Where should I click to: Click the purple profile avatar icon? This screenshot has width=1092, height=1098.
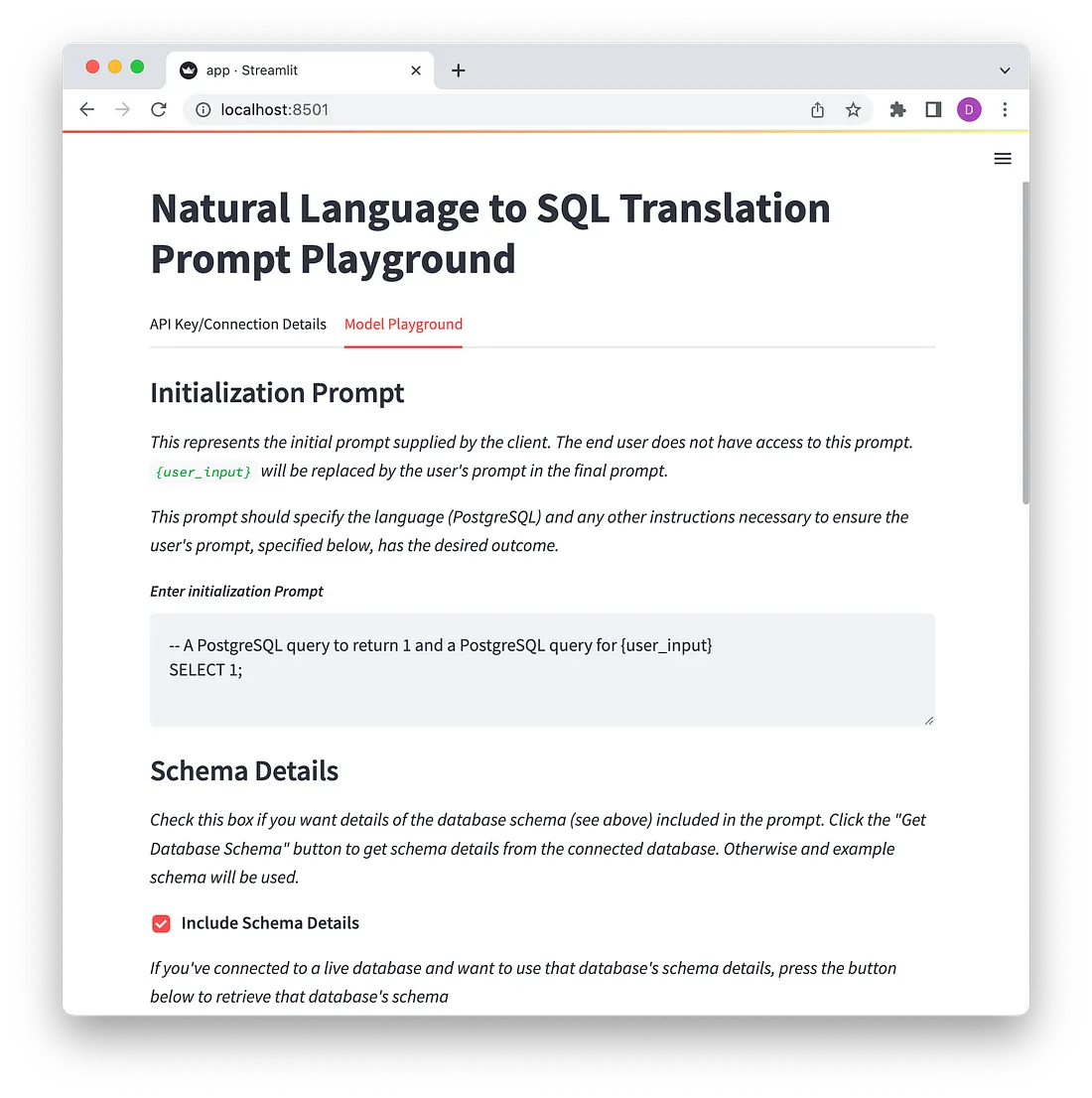click(x=969, y=109)
